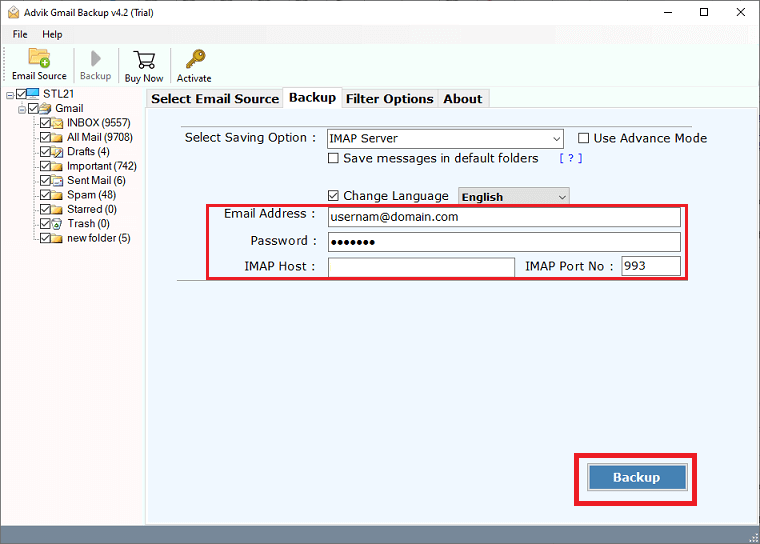
Task: Enable Use Advance Mode checkbox
Action: (x=584, y=138)
